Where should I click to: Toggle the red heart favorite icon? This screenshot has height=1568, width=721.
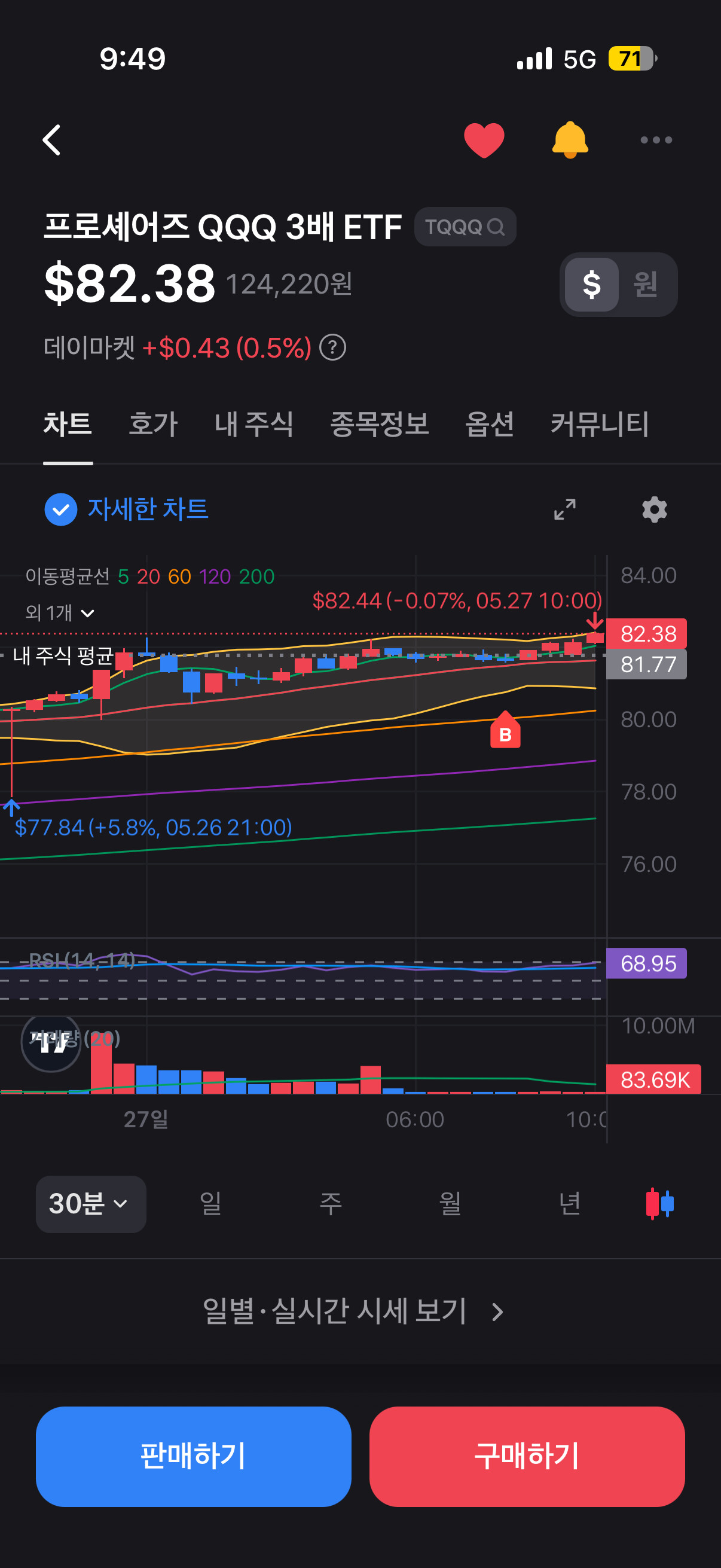tap(484, 140)
